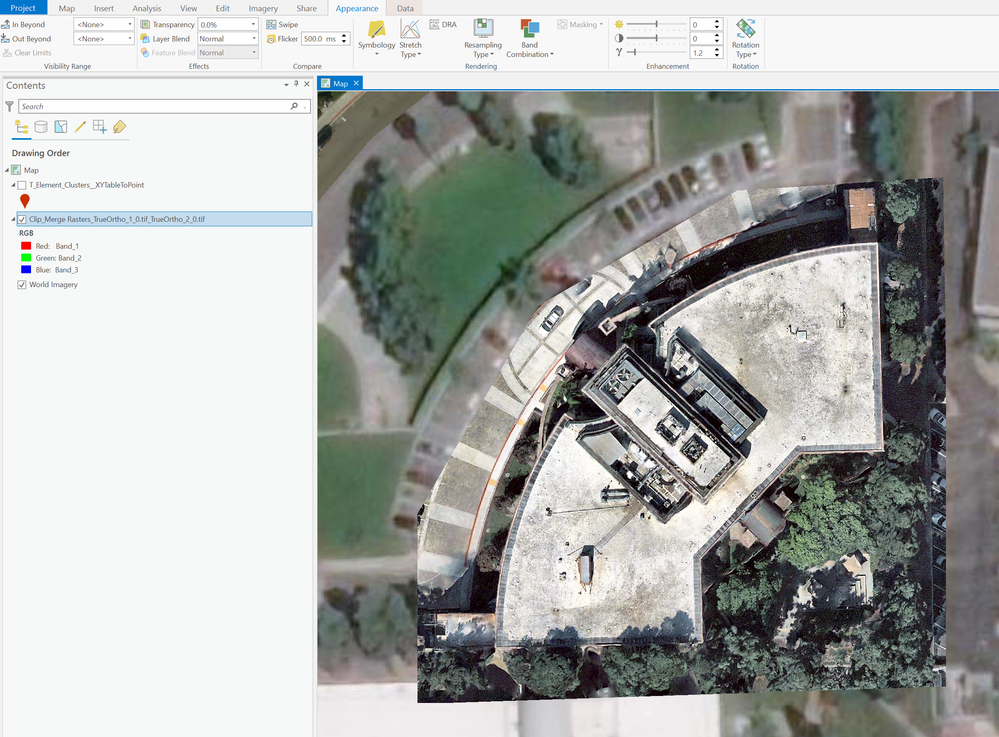Open the In Beyond visibility range dropdown
Image resolution: width=999 pixels, height=737 pixels.
tap(127, 23)
